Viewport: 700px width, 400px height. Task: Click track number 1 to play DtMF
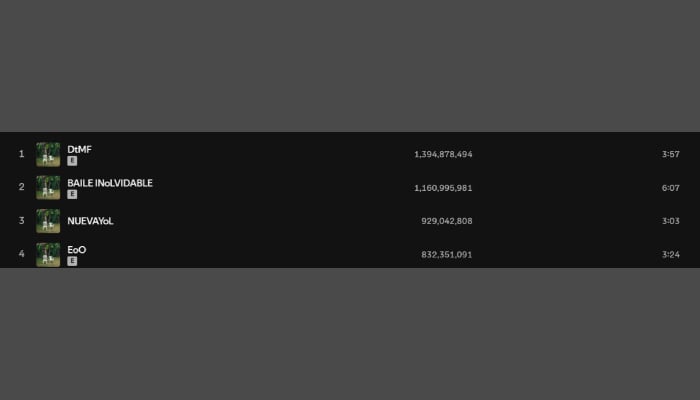click(21, 154)
